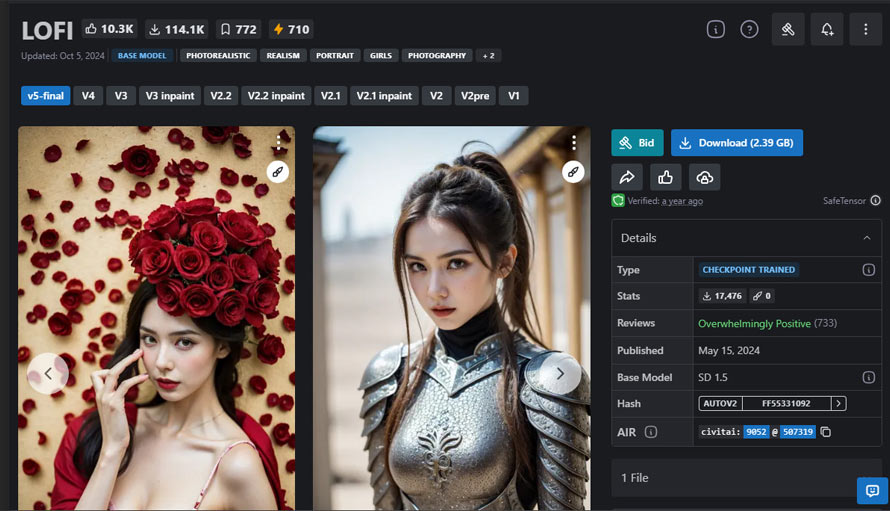Open the help question mark icon

tap(749, 30)
